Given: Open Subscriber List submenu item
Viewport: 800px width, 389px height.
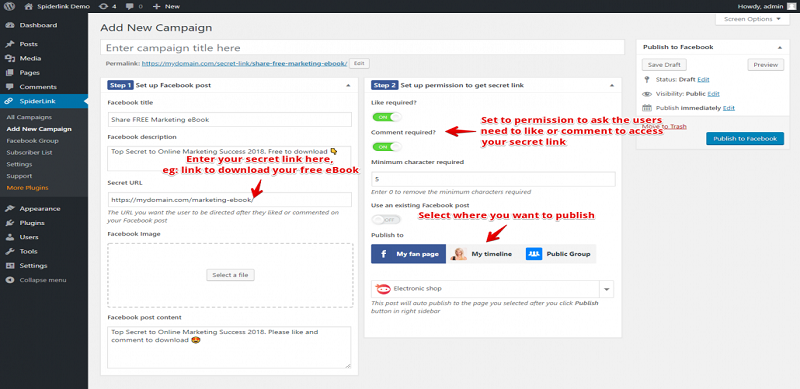Looking at the screenshot, I should point(30,153).
